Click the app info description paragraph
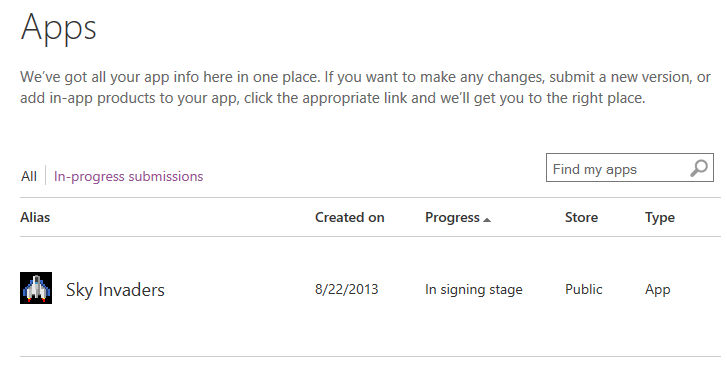 coord(365,87)
